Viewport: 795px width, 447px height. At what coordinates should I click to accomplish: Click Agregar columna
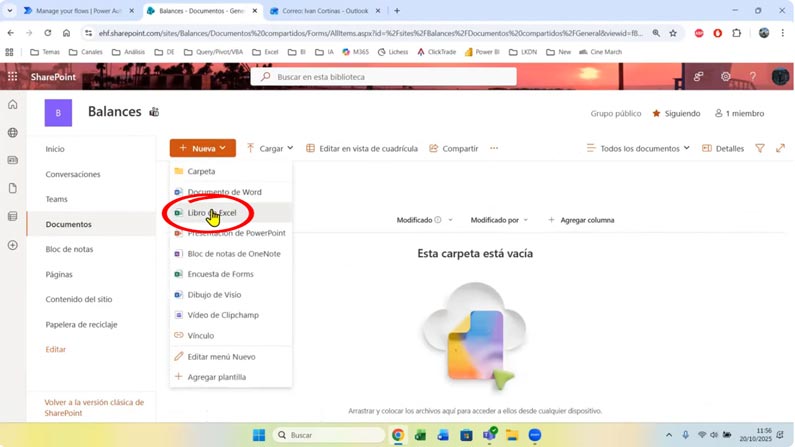581,220
